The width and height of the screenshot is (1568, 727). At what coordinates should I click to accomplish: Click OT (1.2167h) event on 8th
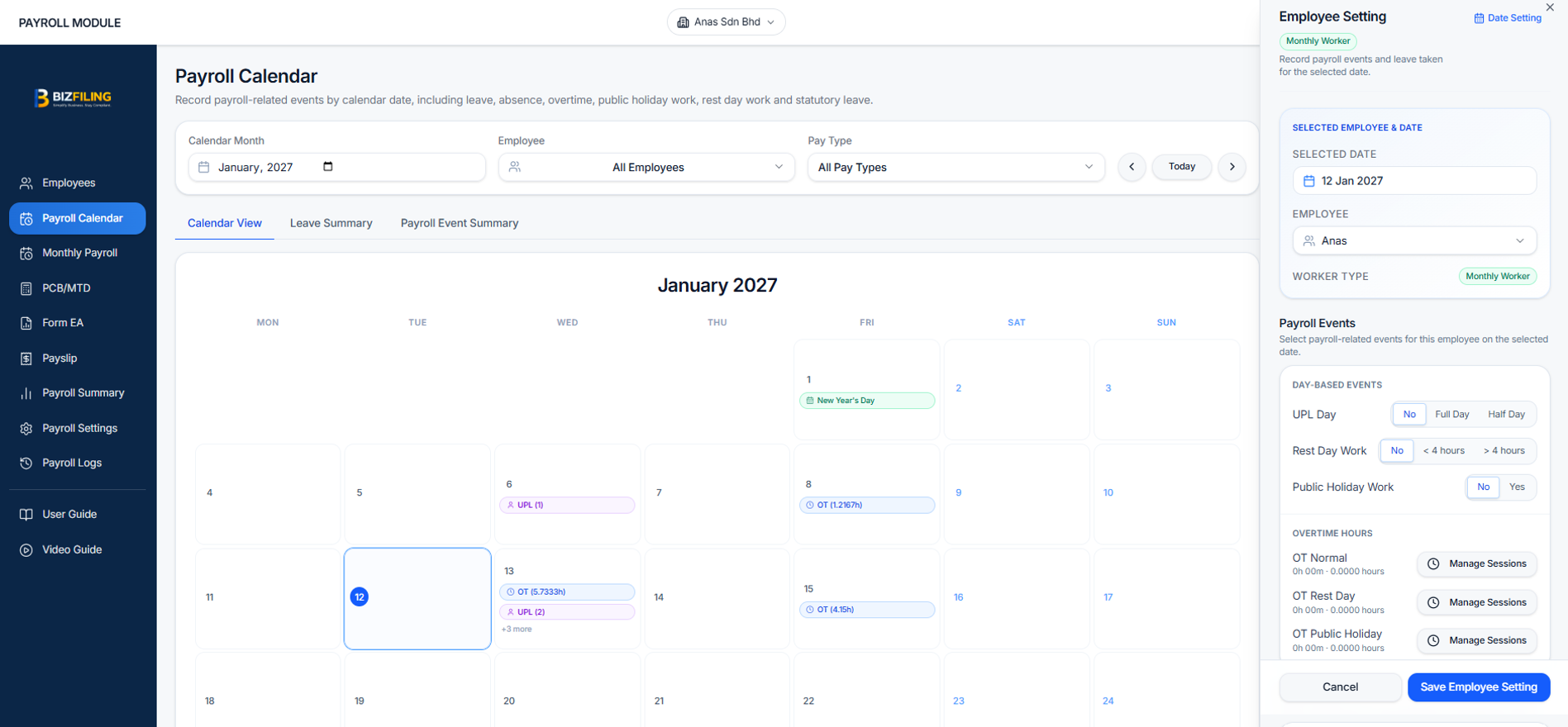coord(867,505)
